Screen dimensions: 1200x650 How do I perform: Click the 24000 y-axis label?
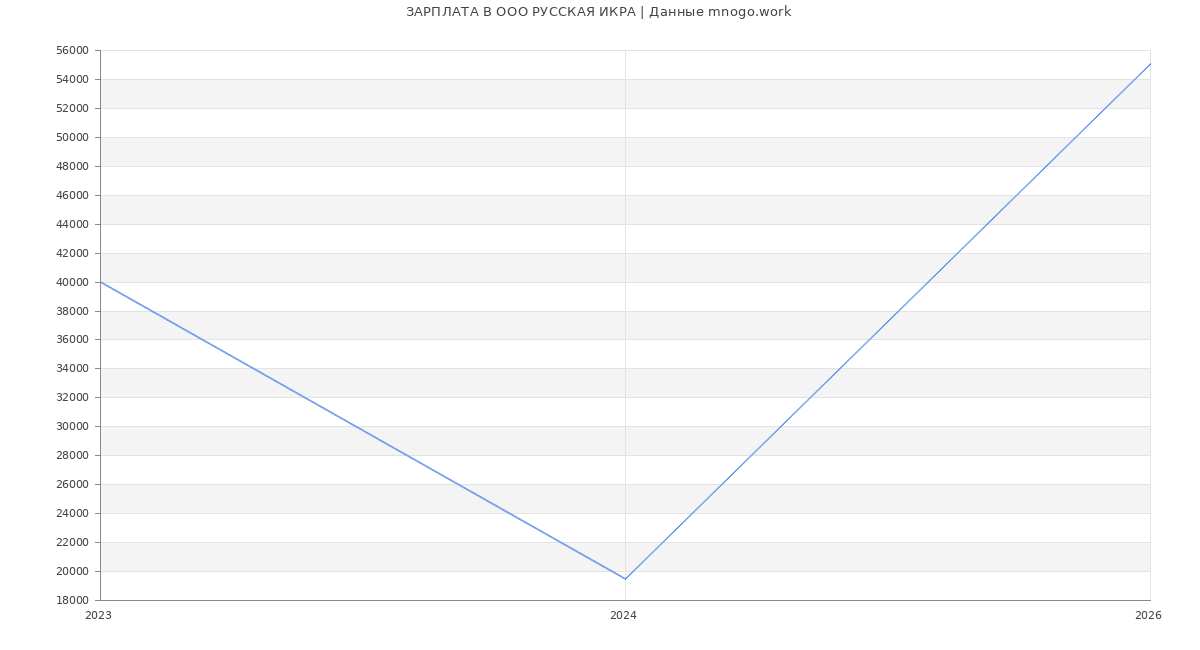pyautogui.click(x=73, y=514)
